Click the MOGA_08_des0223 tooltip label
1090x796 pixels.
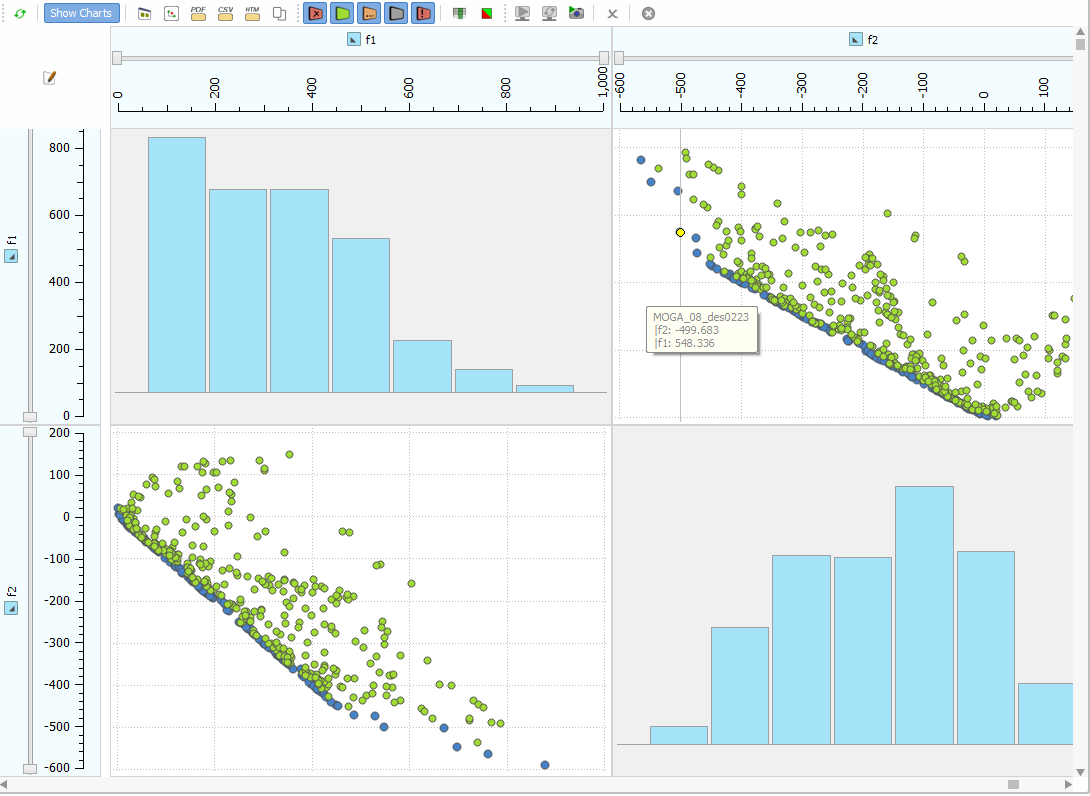(701, 317)
